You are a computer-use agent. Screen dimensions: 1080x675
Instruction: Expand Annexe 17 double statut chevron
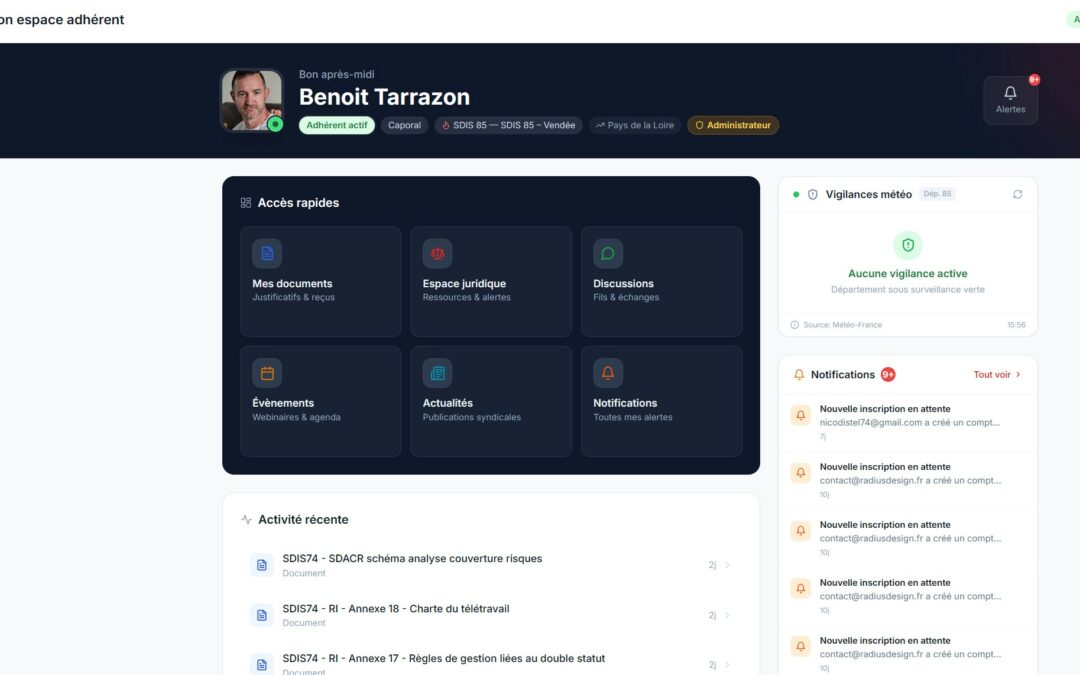[727, 665]
